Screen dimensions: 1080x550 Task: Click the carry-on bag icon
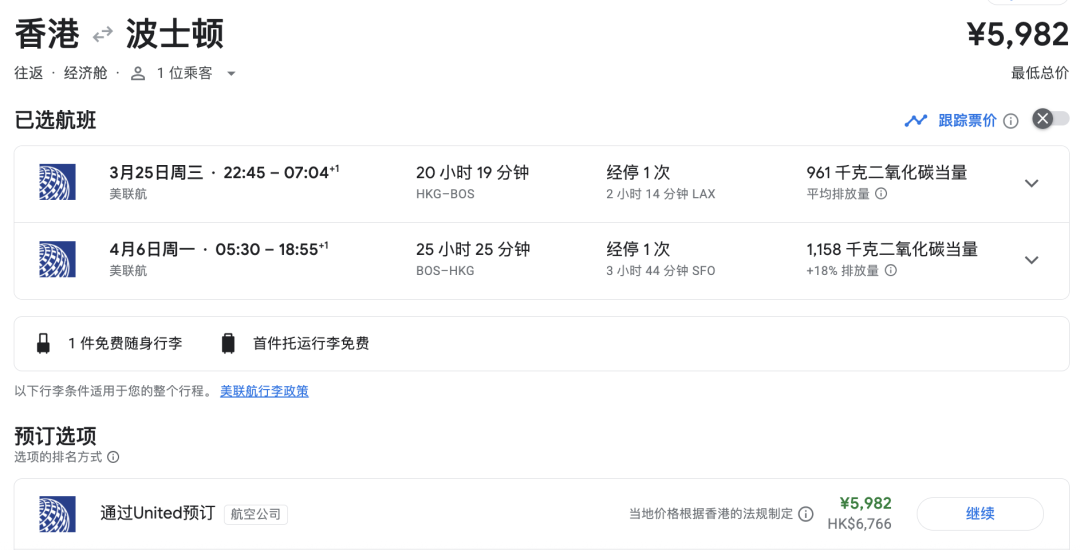(43, 344)
